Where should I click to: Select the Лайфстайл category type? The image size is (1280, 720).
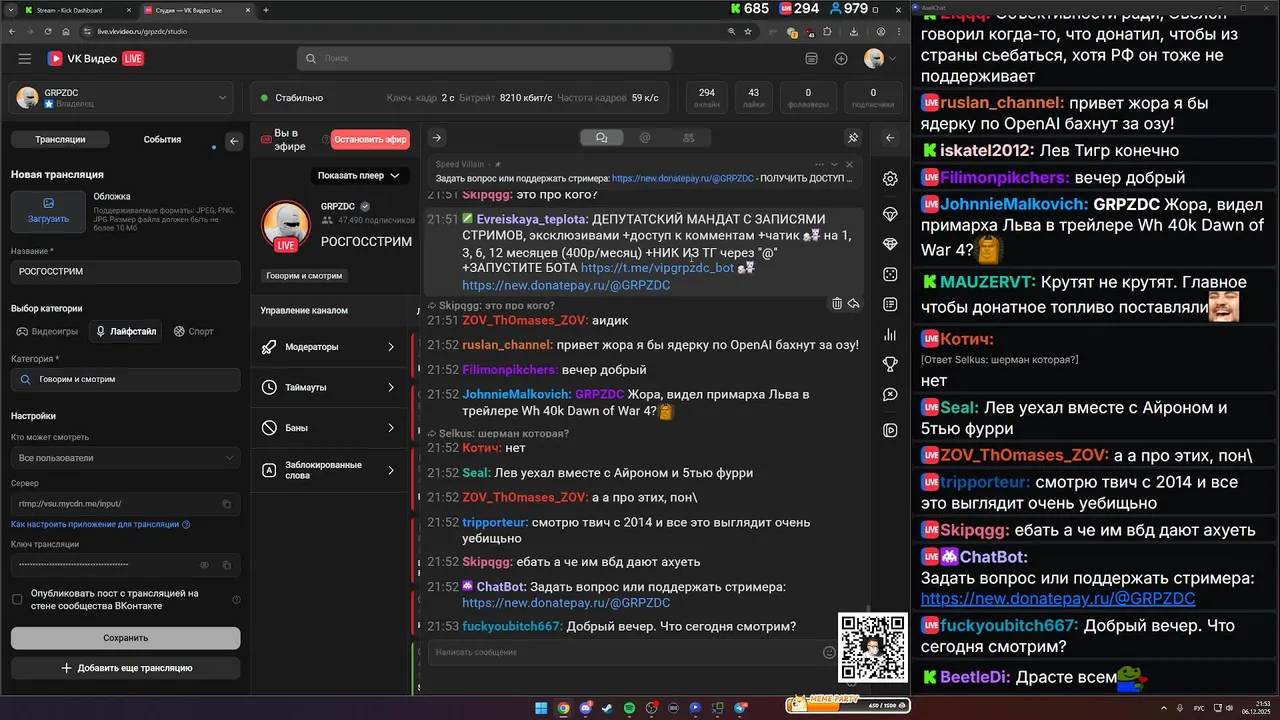[126, 331]
